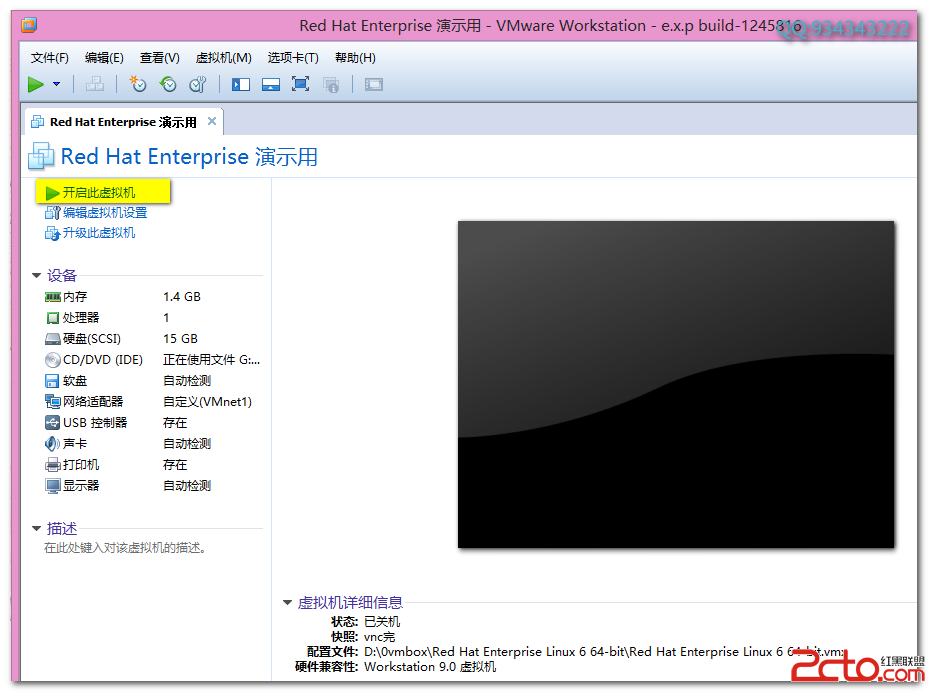Click the black VM screen preview
928x692 pixels.
(676, 384)
